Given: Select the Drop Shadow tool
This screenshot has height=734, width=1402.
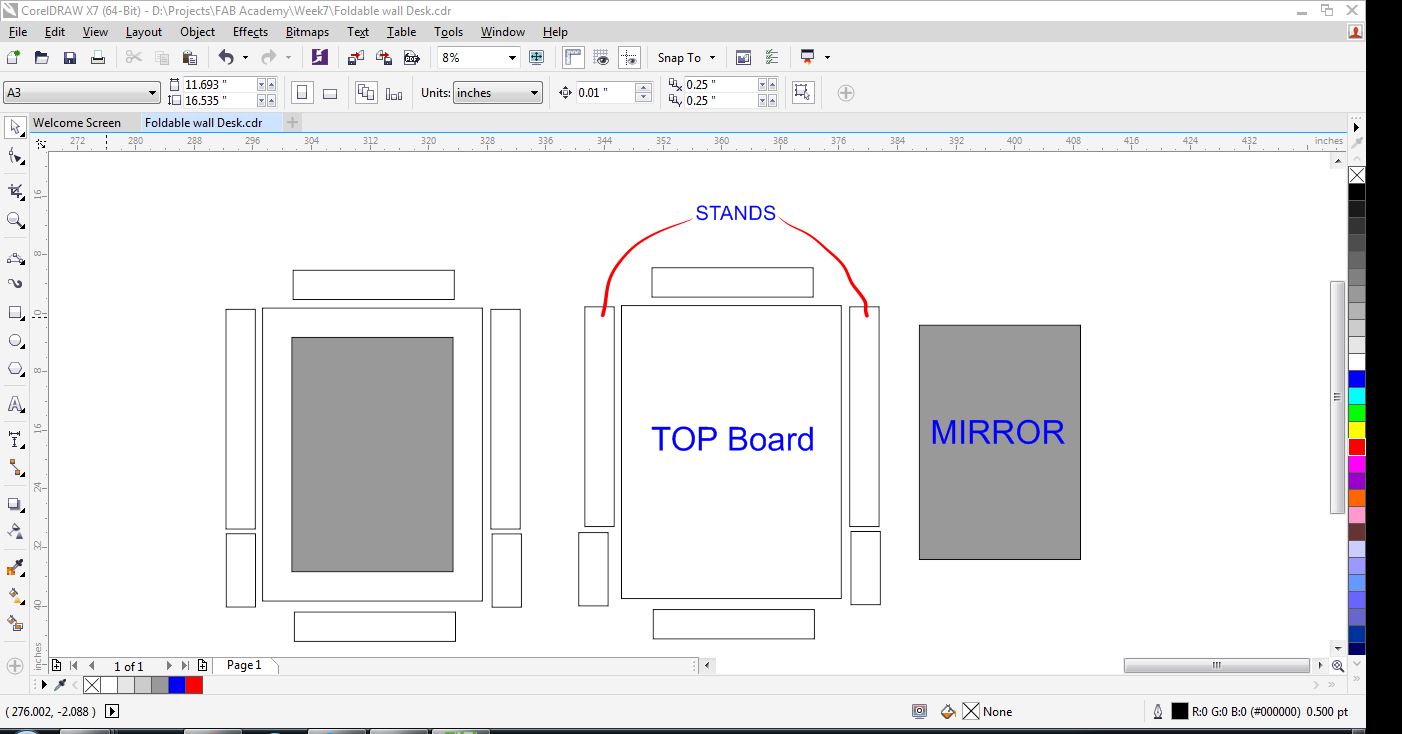Looking at the screenshot, I should tap(15, 505).
